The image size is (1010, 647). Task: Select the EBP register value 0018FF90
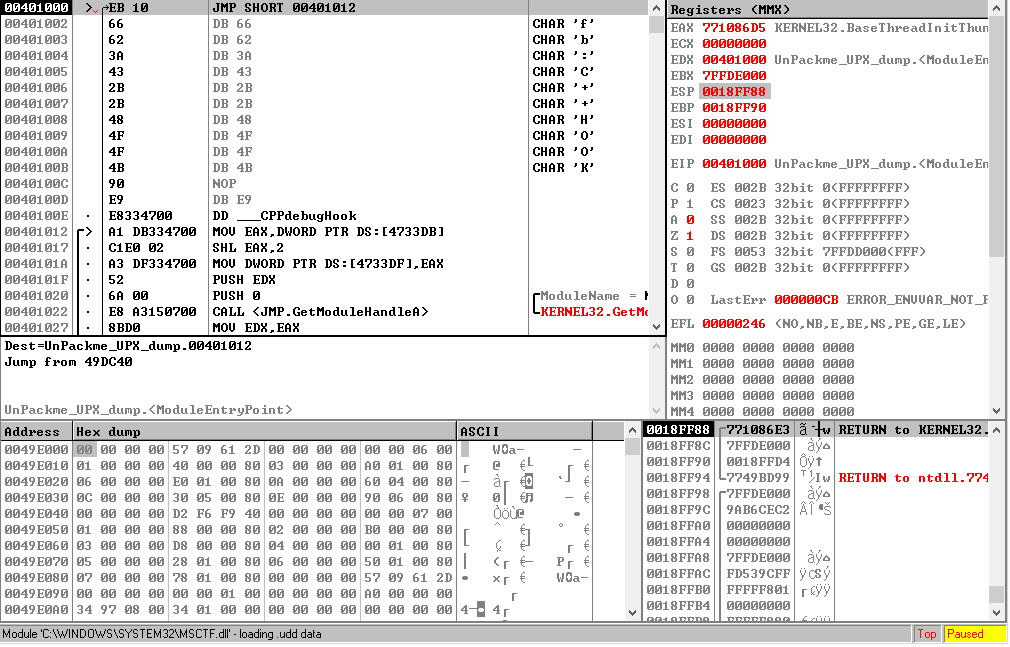(734, 108)
